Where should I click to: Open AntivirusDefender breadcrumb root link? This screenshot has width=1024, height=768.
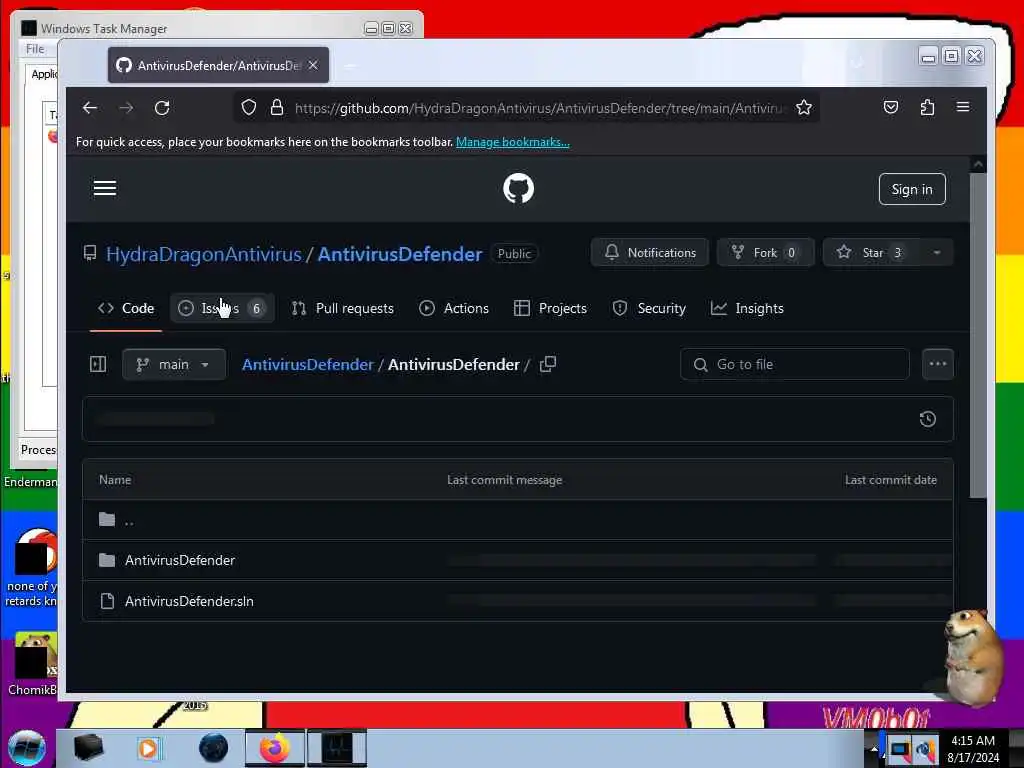coord(308,364)
